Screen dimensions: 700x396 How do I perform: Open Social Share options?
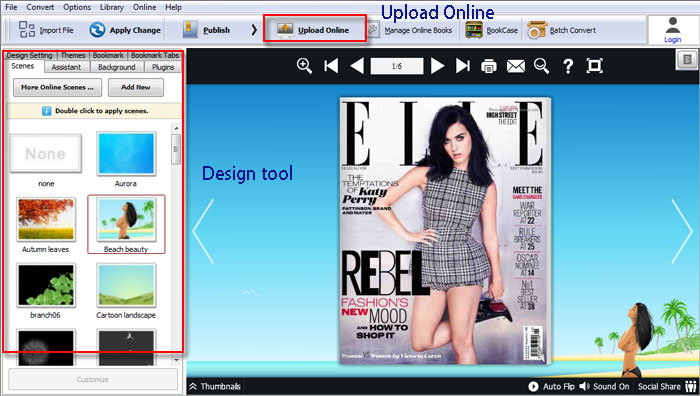pyautogui.click(x=667, y=387)
